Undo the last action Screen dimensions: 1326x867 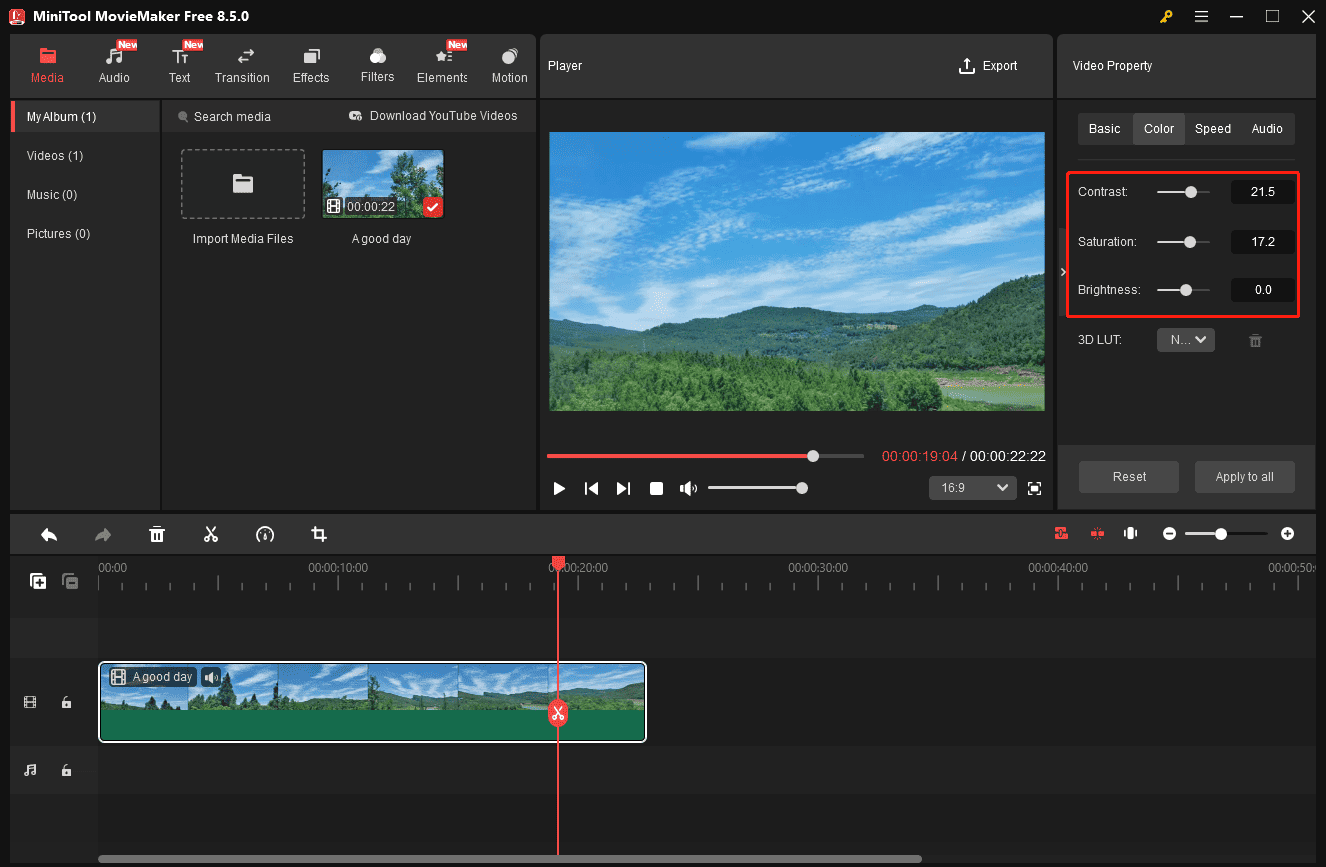tap(49, 534)
